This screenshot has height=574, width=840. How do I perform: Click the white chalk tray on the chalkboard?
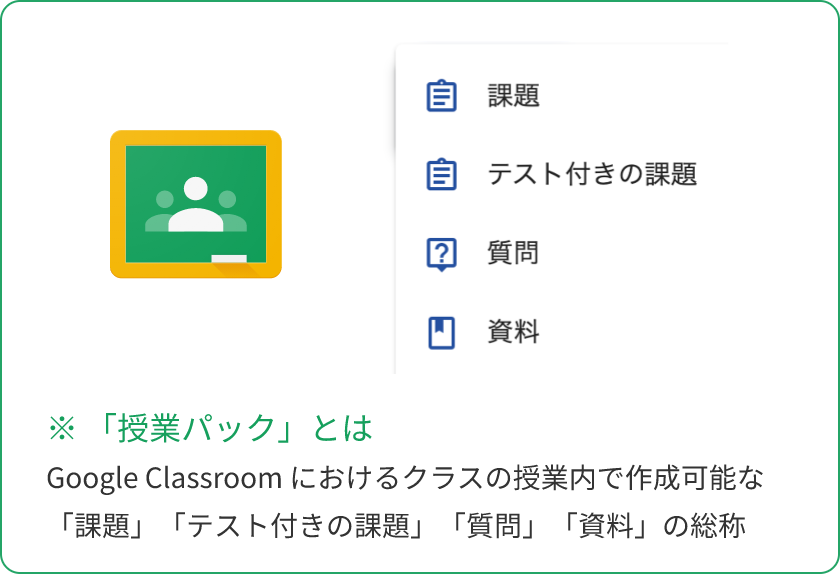pos(229,259)
